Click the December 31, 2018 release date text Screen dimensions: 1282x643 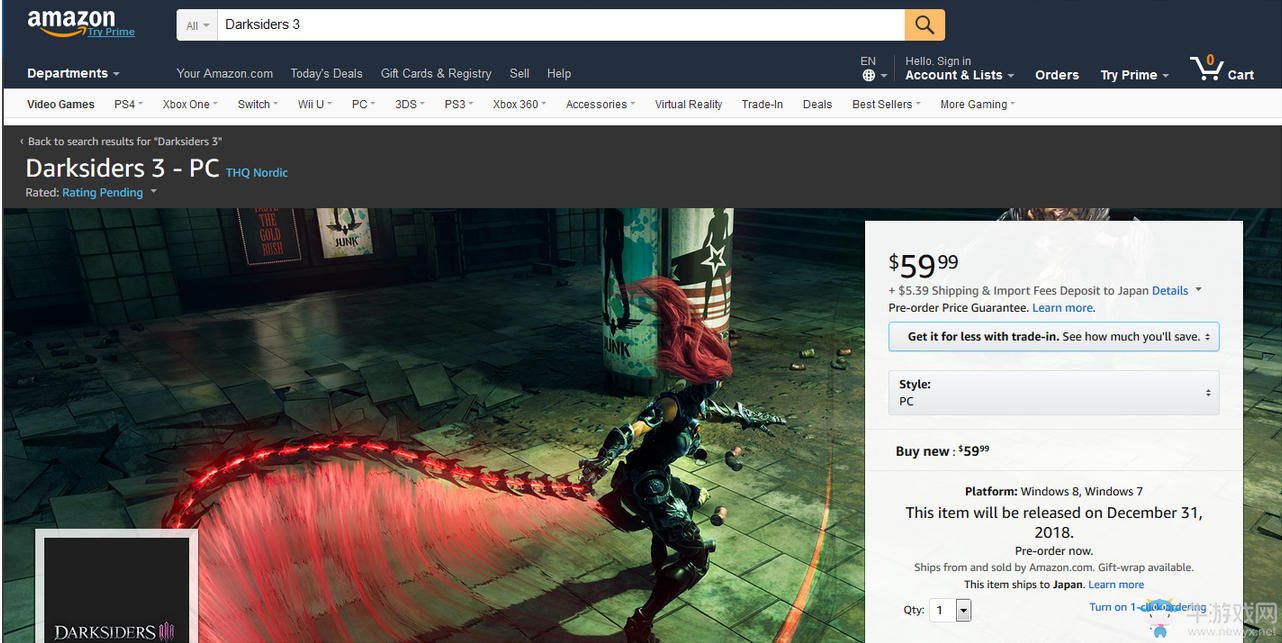click(x=1054, y=522)
